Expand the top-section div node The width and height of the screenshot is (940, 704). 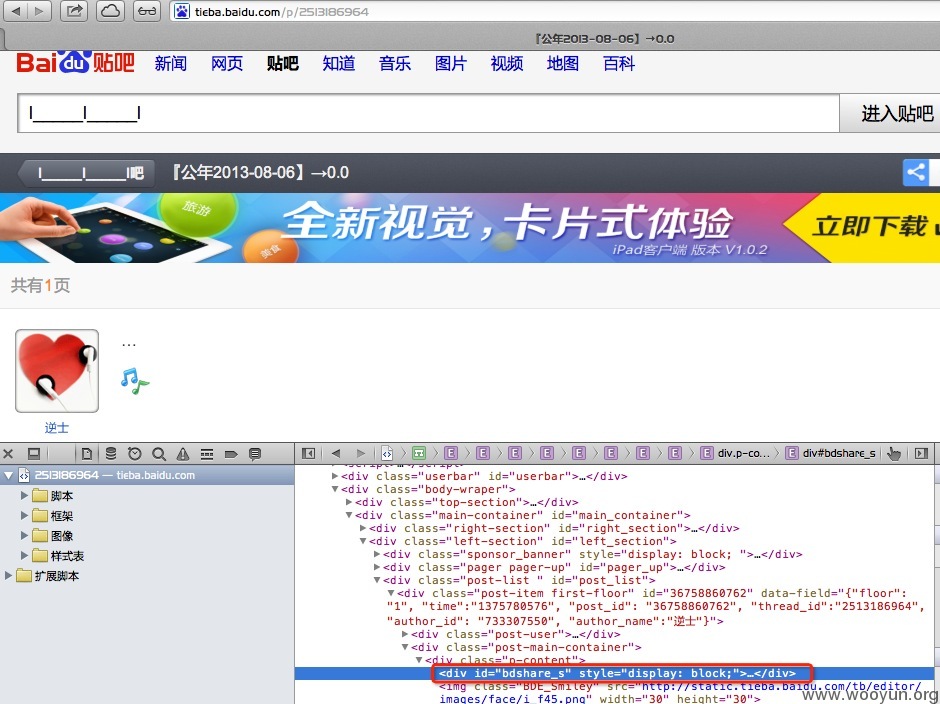(349, 502)
